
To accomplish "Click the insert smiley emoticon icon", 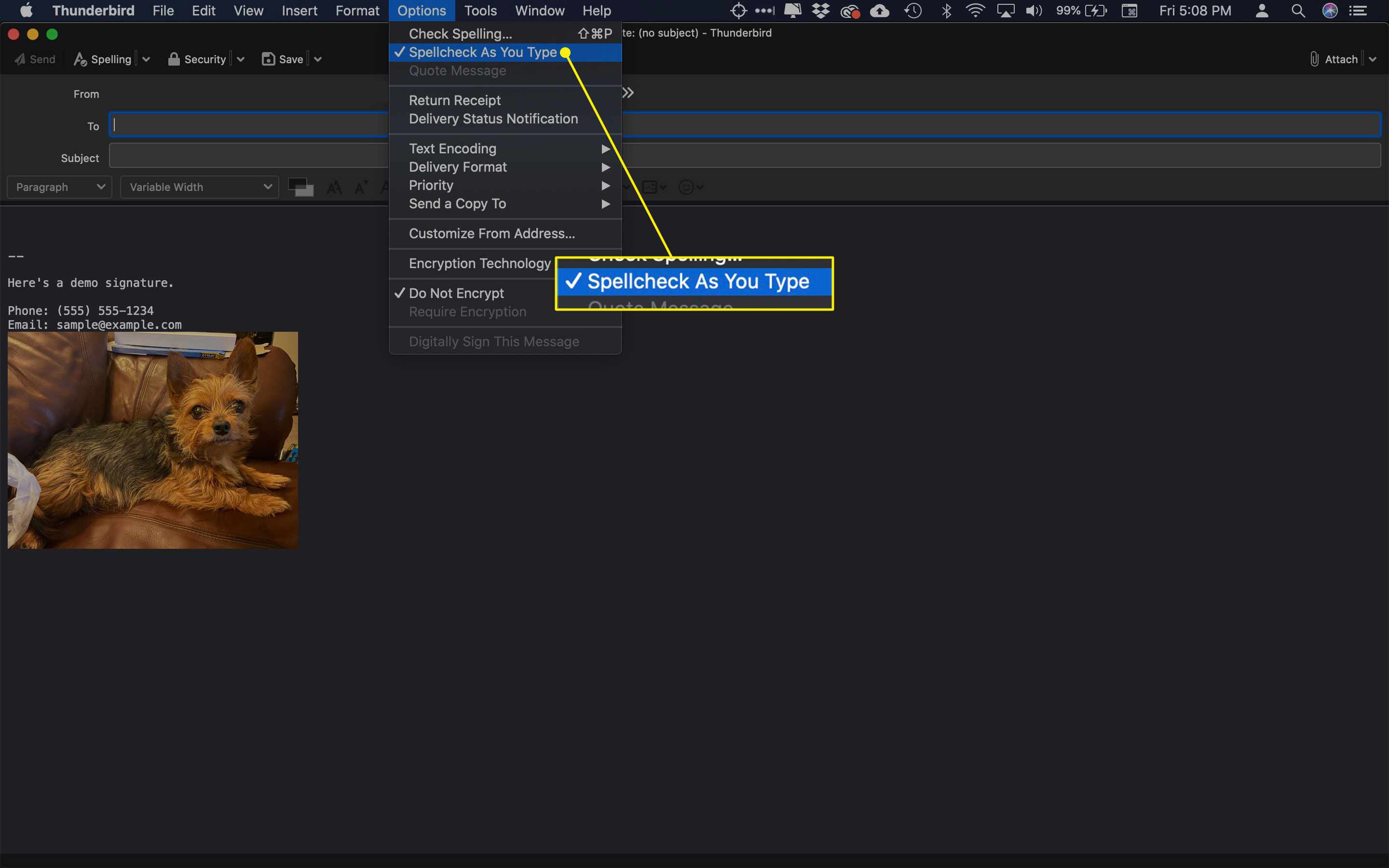I will pyautogui.click(x=686, y=187).
